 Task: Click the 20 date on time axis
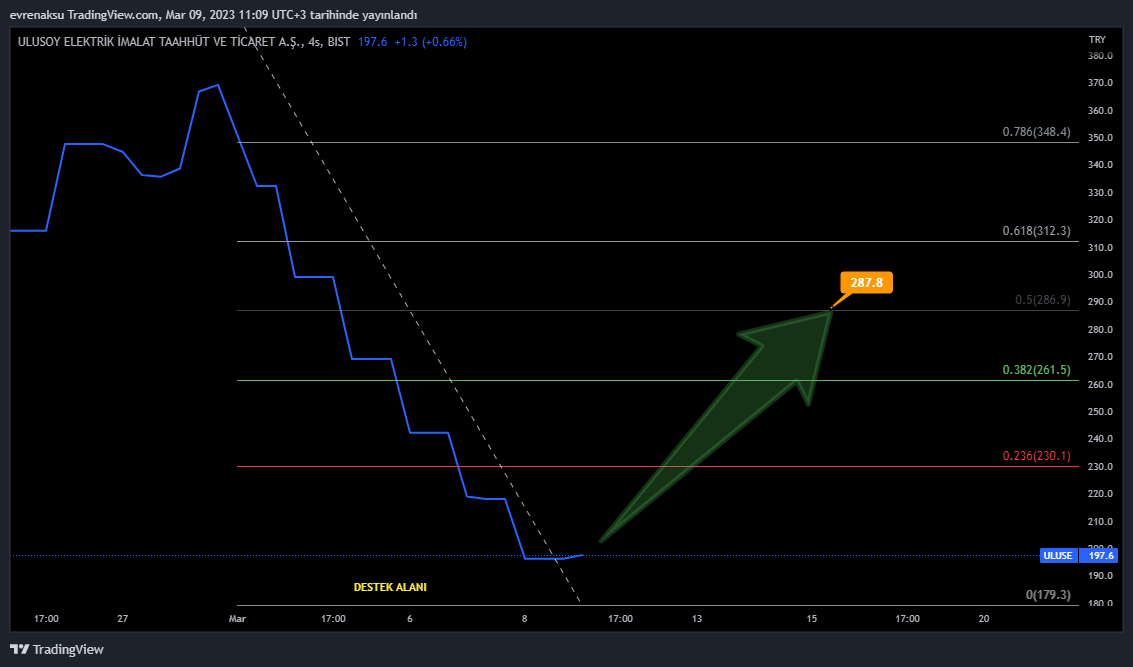983,619
